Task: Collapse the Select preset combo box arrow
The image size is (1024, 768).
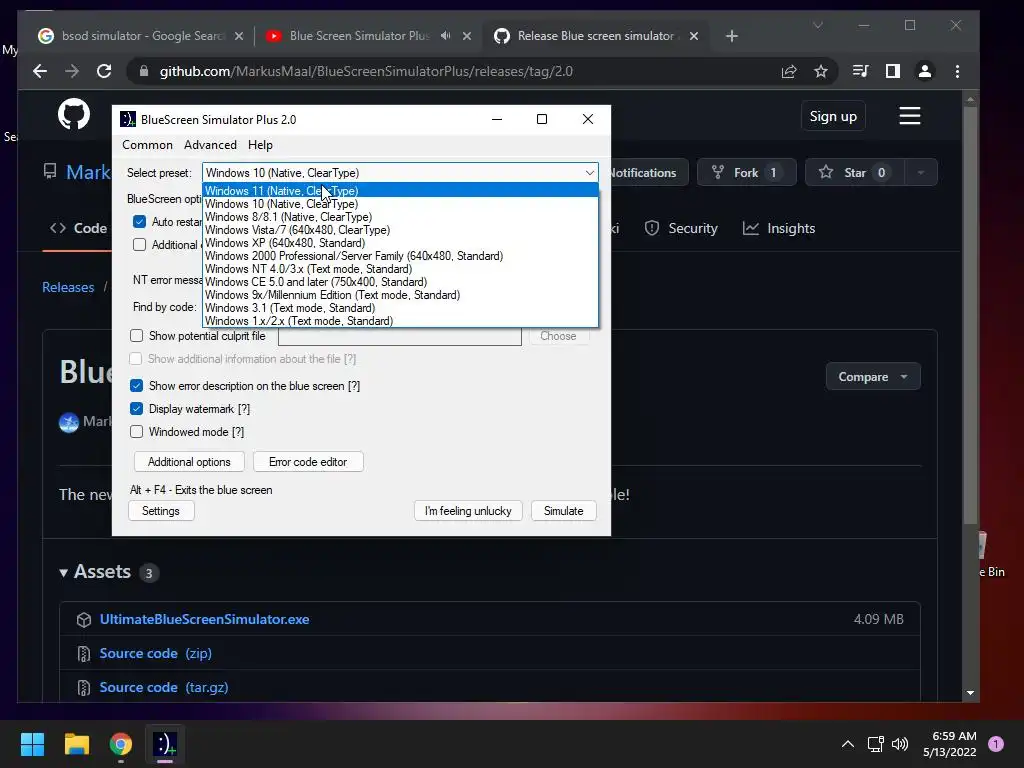Action: 590,173
